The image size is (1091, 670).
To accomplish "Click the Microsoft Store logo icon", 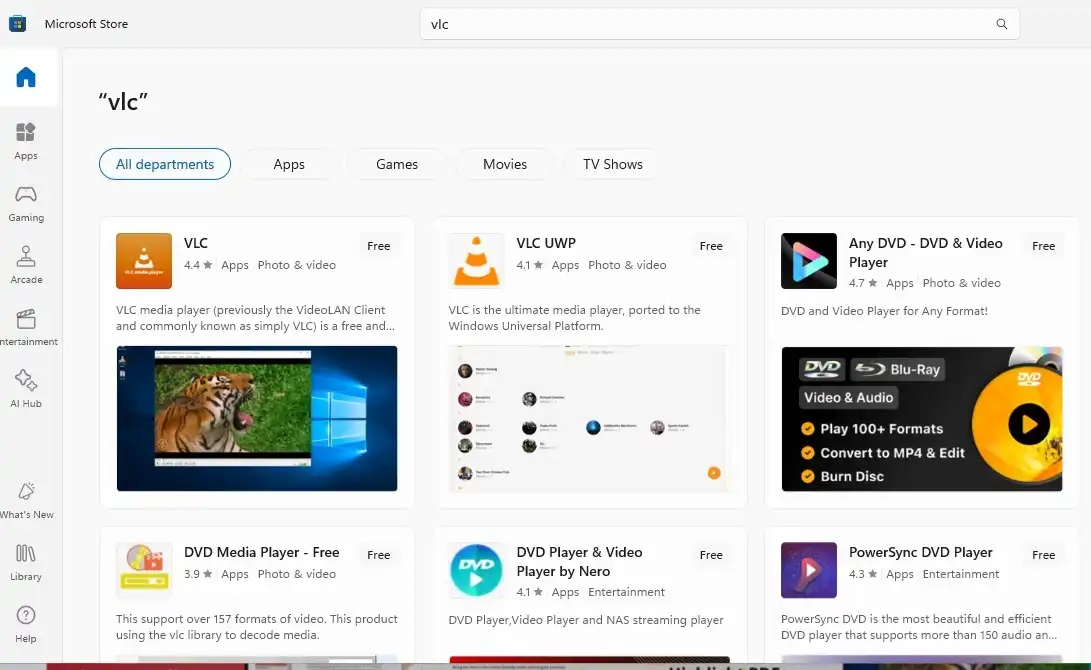I will pos(17,24).
